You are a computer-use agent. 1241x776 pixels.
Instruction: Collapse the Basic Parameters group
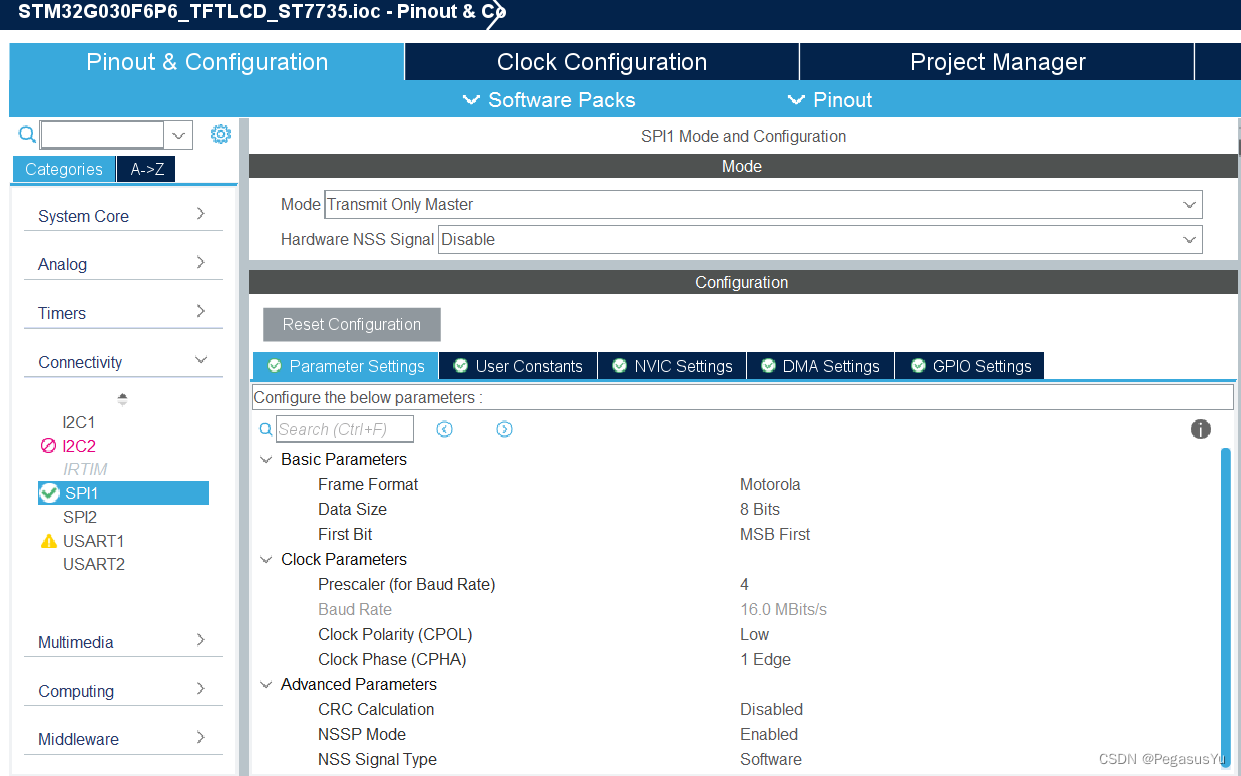tap(266, 460)
